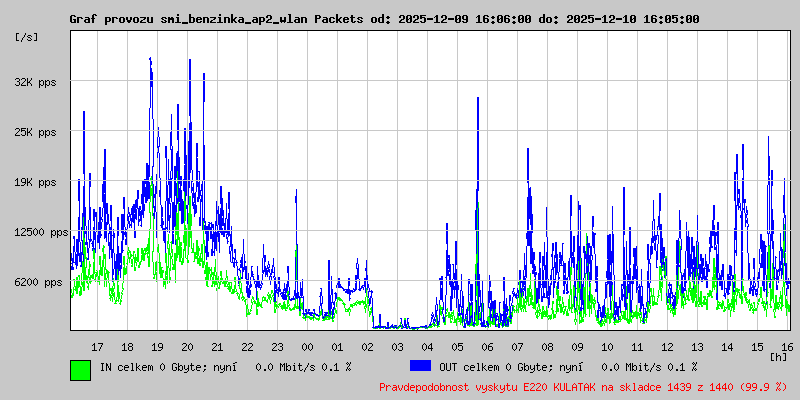This screenshot has height=400, width=800.
Task: Click the '04' hour label on x-axis
Action: tap(427, 347)
